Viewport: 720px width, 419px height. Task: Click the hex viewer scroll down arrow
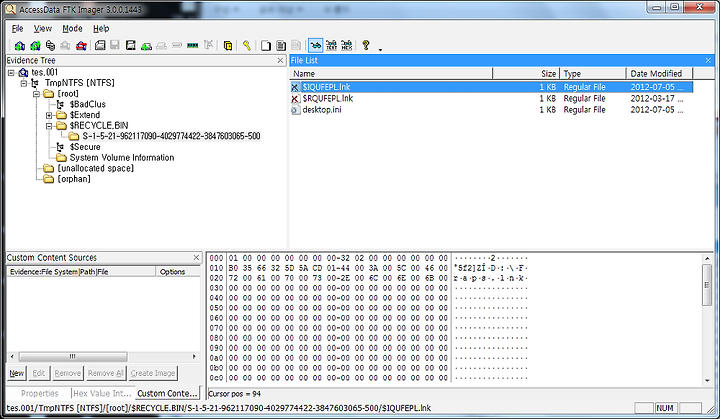[707, 380]
